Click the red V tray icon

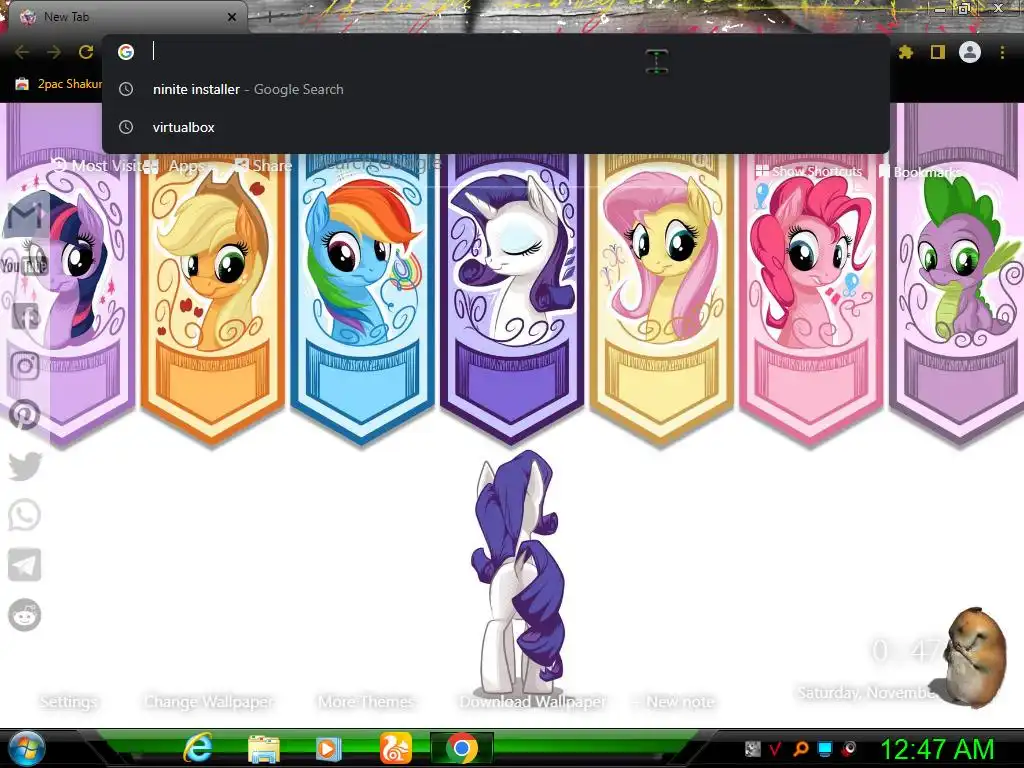pos(775,748)
